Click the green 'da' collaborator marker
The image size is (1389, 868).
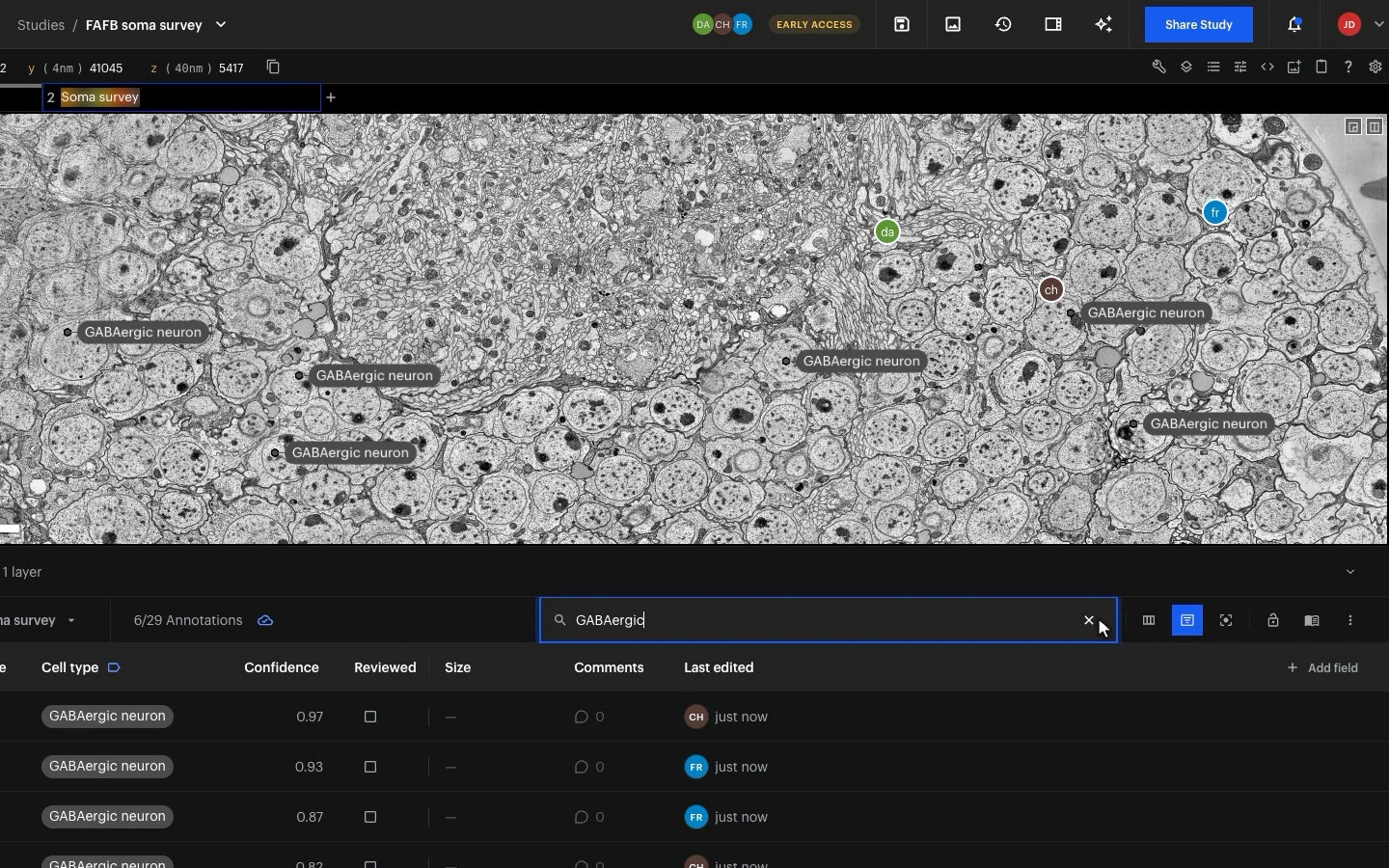coord(887,231)
